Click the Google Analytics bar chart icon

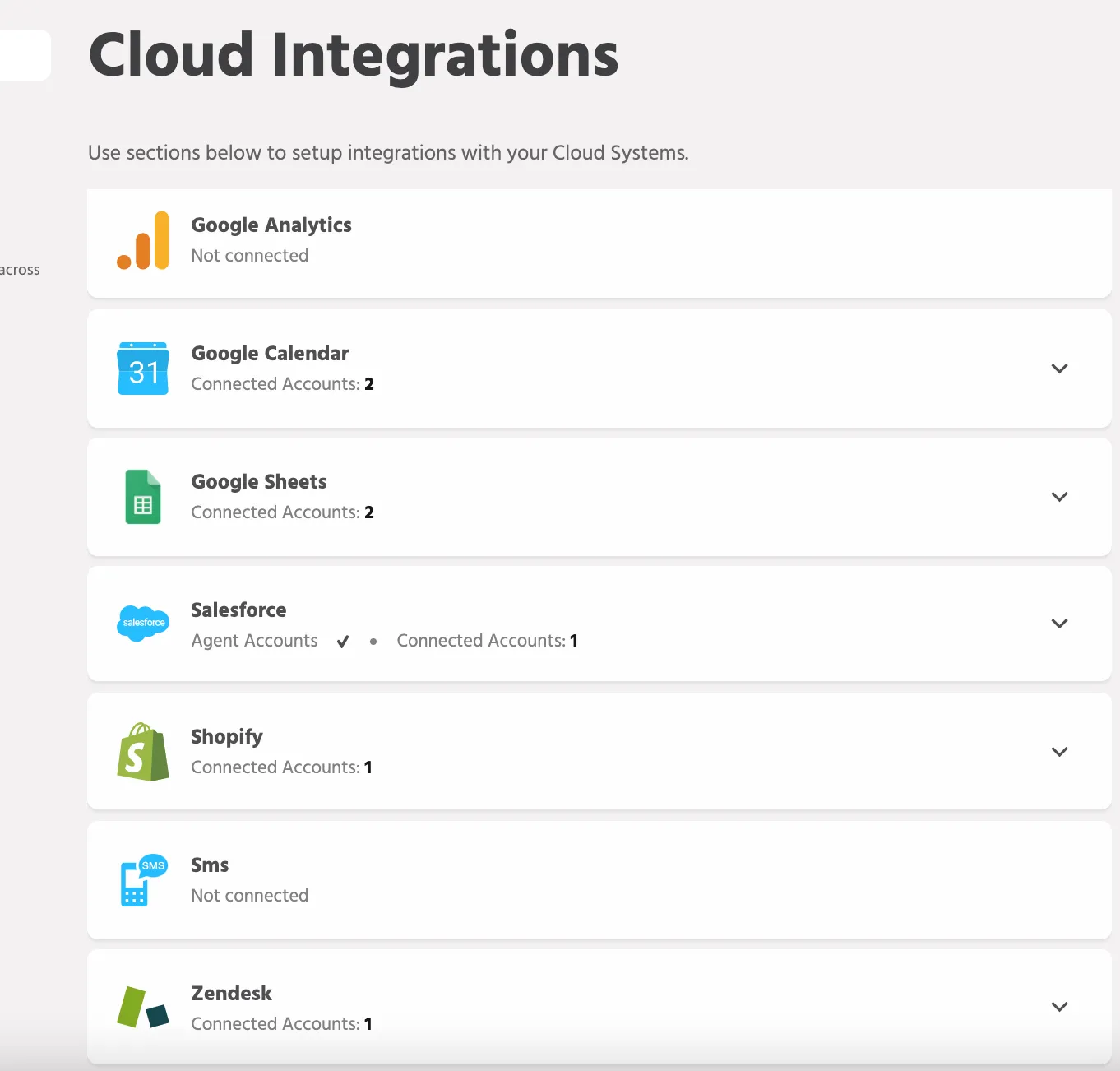pos(143,240)
